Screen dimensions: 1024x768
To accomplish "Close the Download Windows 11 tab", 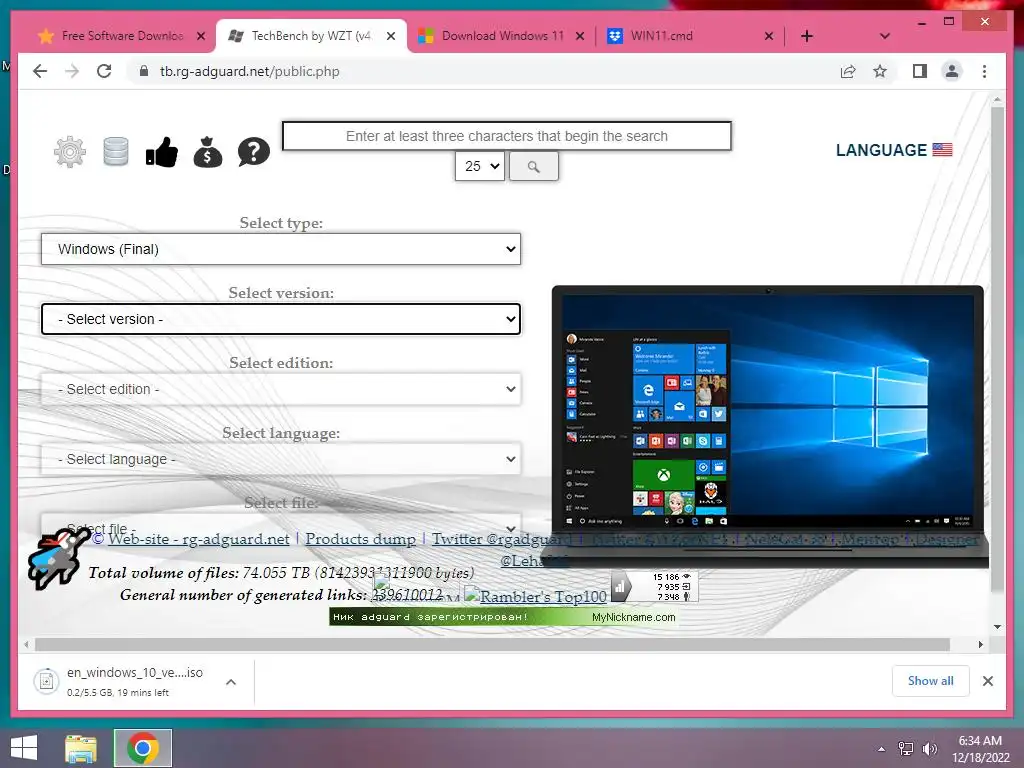I will (580, 36).
